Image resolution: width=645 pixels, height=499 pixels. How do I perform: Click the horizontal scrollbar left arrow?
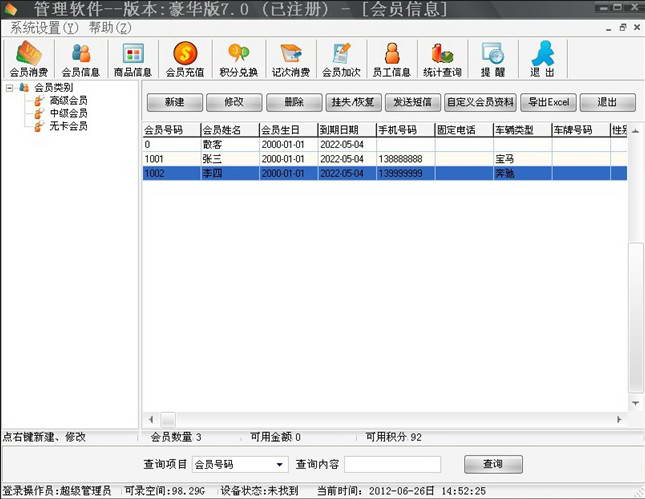[151, 420]
